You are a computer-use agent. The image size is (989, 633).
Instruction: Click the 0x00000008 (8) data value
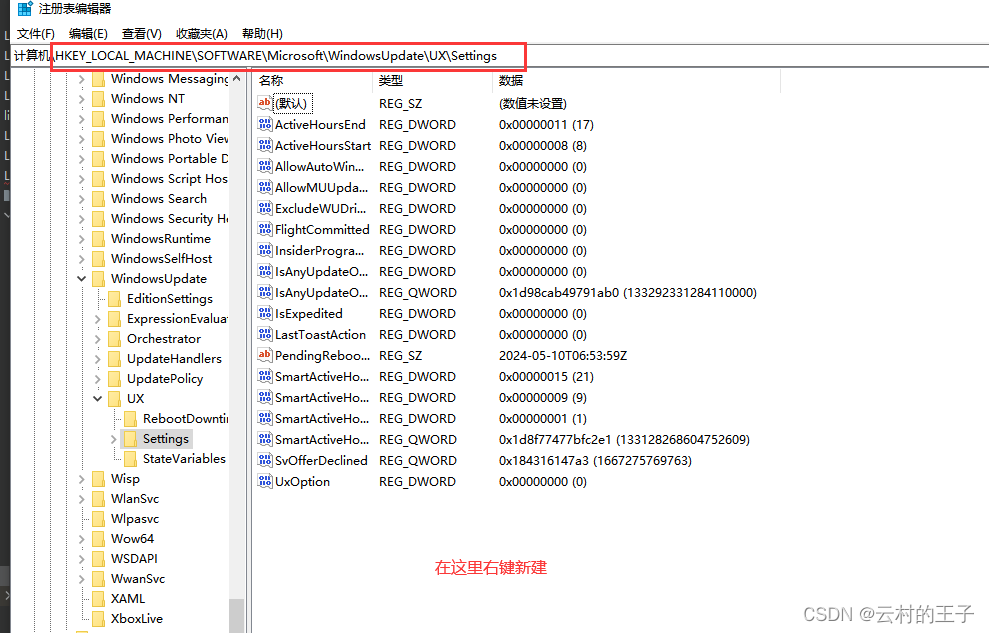pyautogui.click(x=542, y=145)
